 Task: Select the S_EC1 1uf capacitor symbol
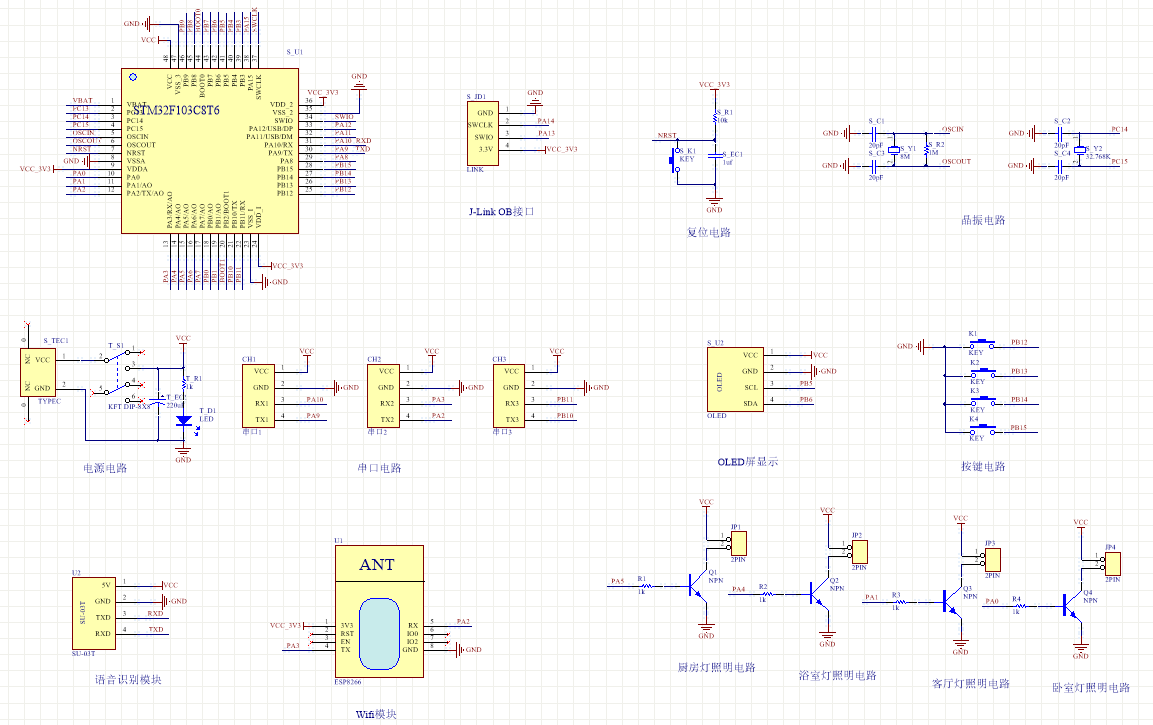click(x=715, y=156)
